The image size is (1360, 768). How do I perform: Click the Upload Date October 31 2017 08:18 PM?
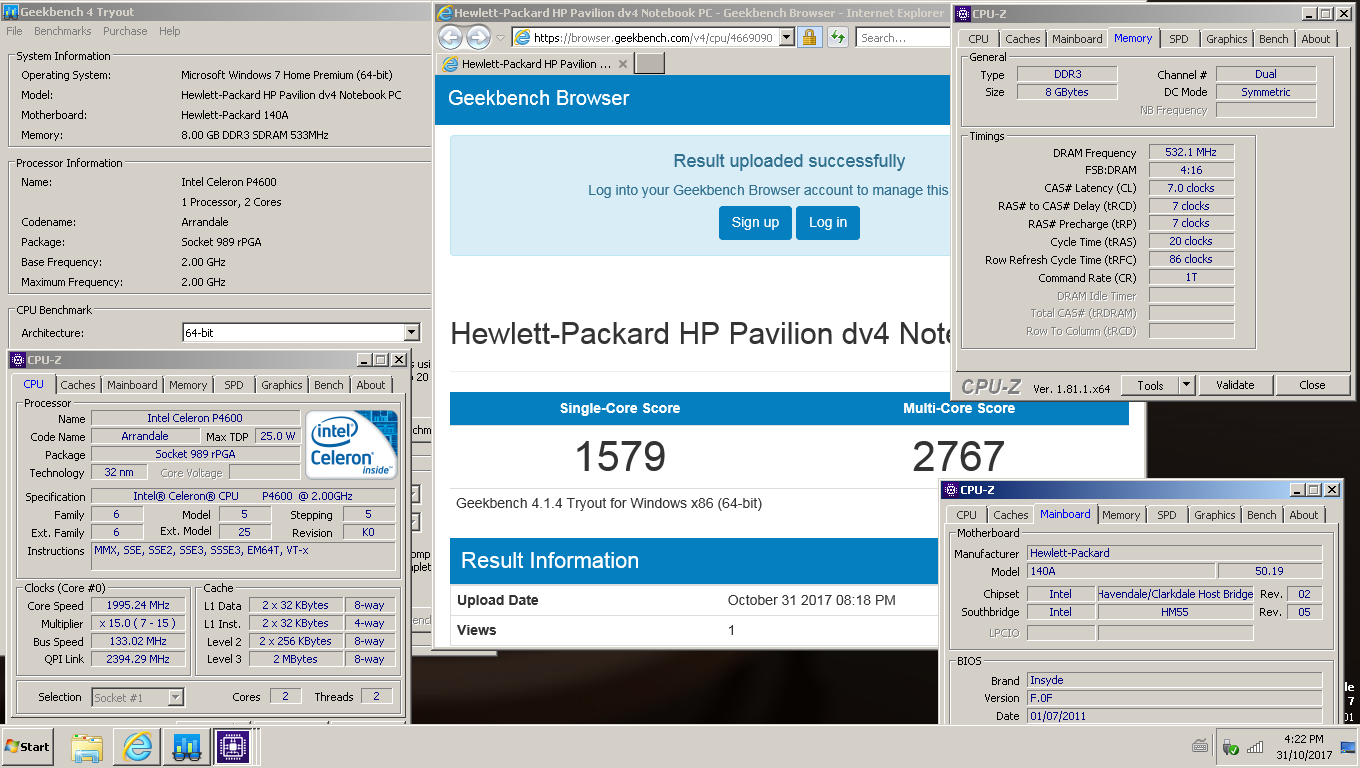click(811, 600)
